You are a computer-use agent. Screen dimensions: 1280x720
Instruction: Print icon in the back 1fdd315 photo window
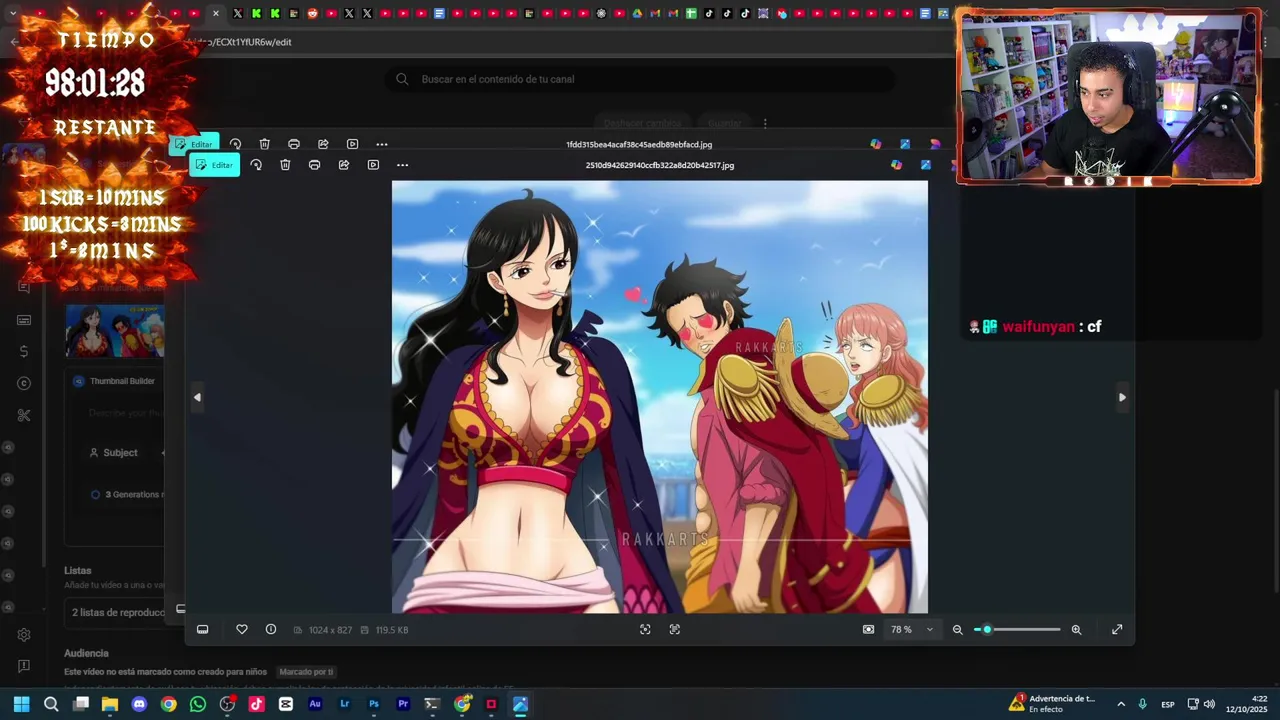click(294, 144)
